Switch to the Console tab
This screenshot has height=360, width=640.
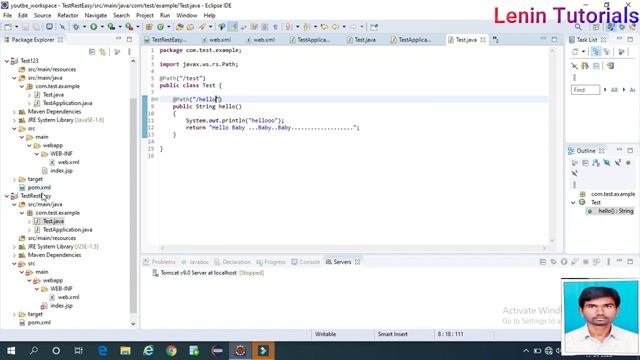coord(305,262)
